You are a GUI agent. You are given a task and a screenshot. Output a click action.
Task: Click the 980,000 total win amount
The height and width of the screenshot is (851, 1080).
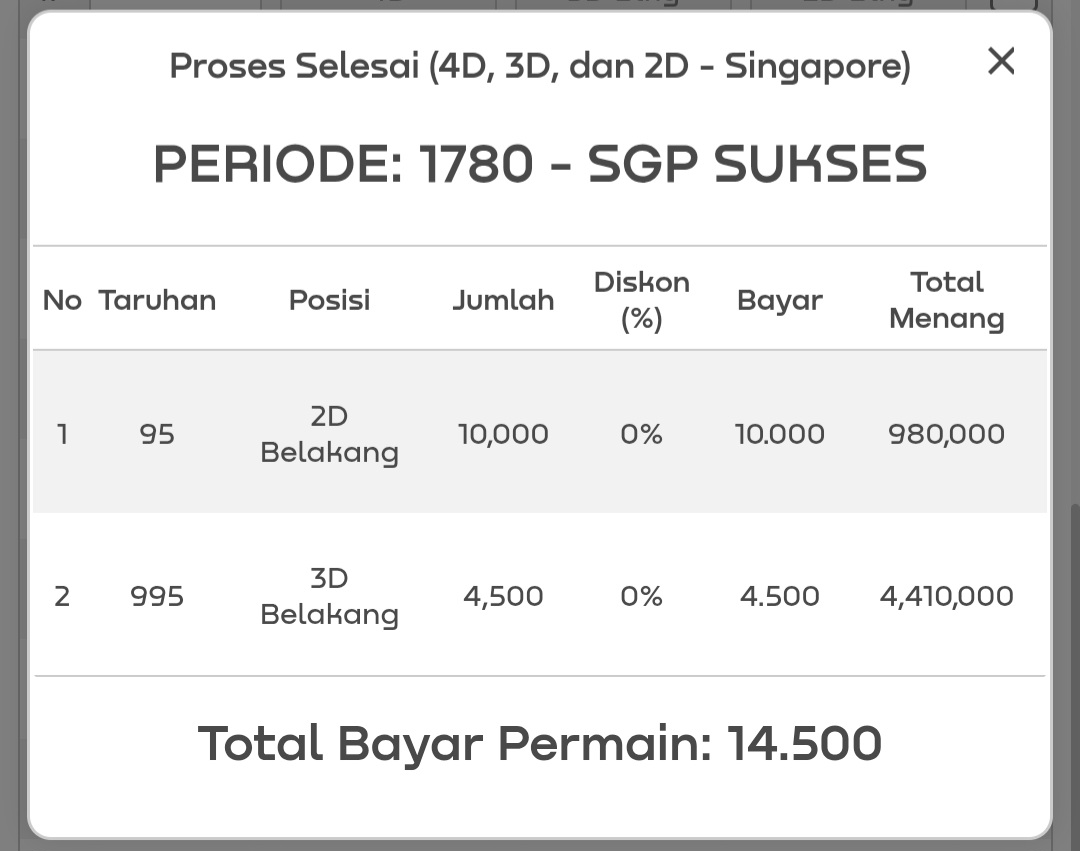946,434
